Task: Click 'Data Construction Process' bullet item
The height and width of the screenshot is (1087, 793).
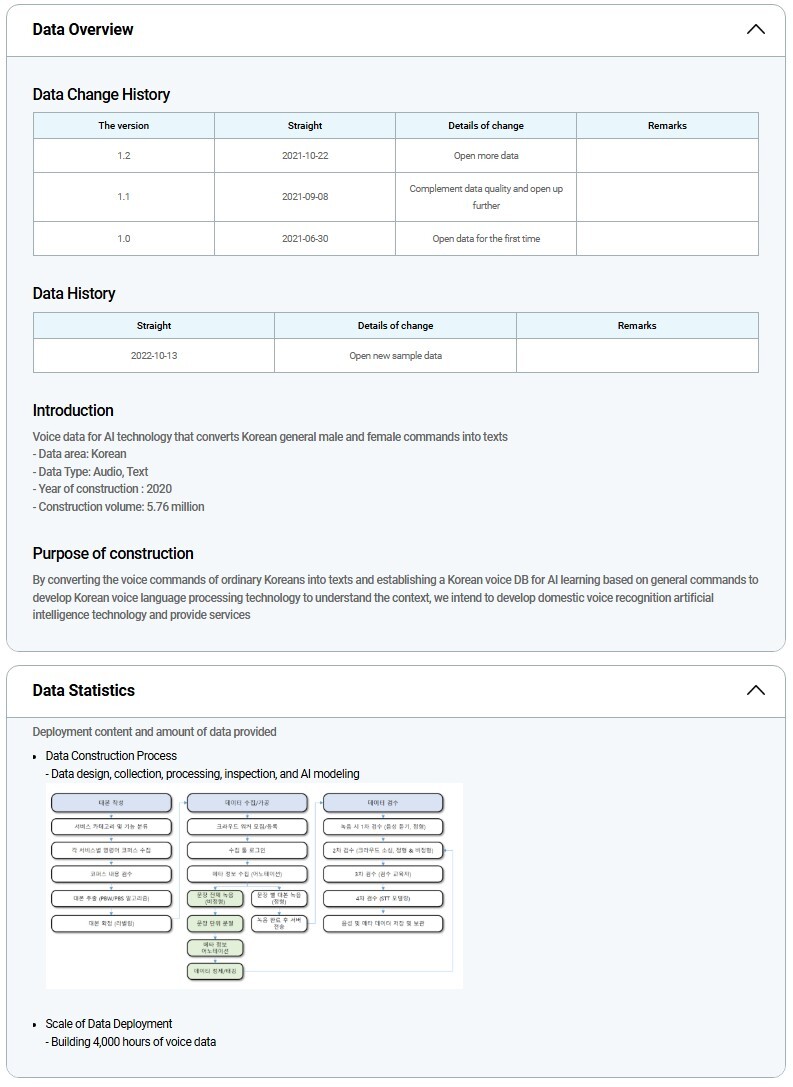Action: pyautogui.click(x=111, y=756)
